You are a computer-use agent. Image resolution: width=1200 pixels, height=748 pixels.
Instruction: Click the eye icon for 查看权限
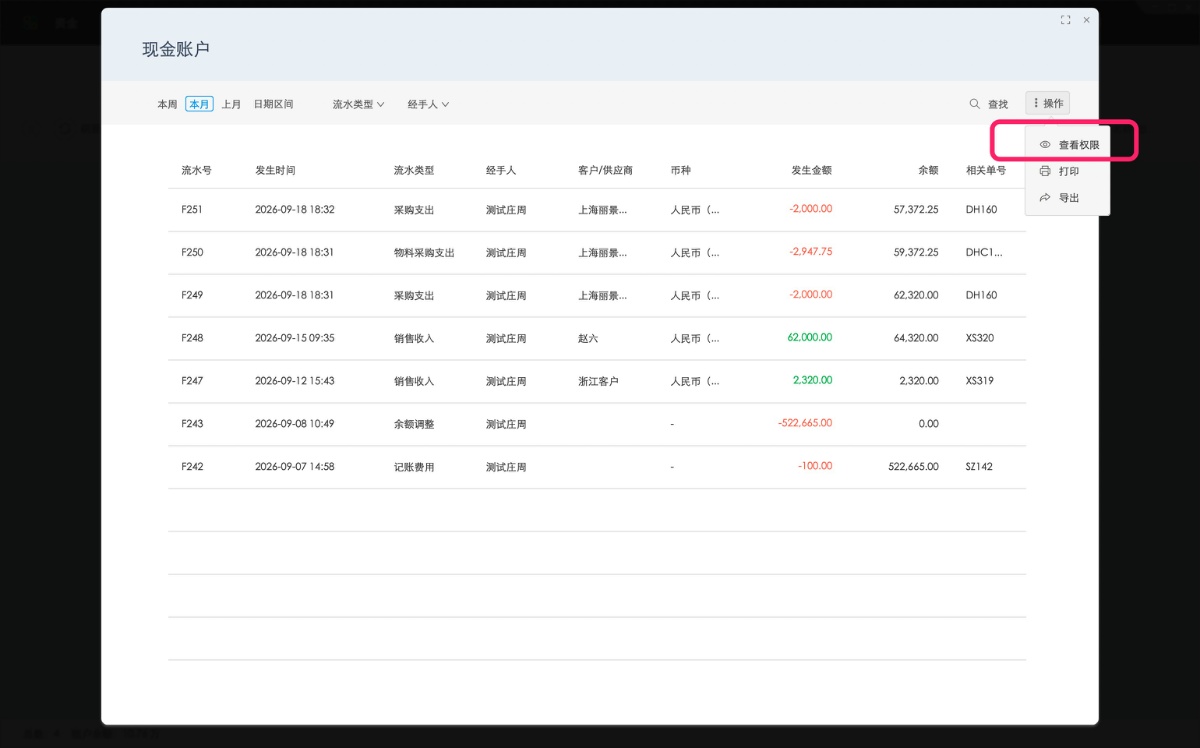(1045, 145)
